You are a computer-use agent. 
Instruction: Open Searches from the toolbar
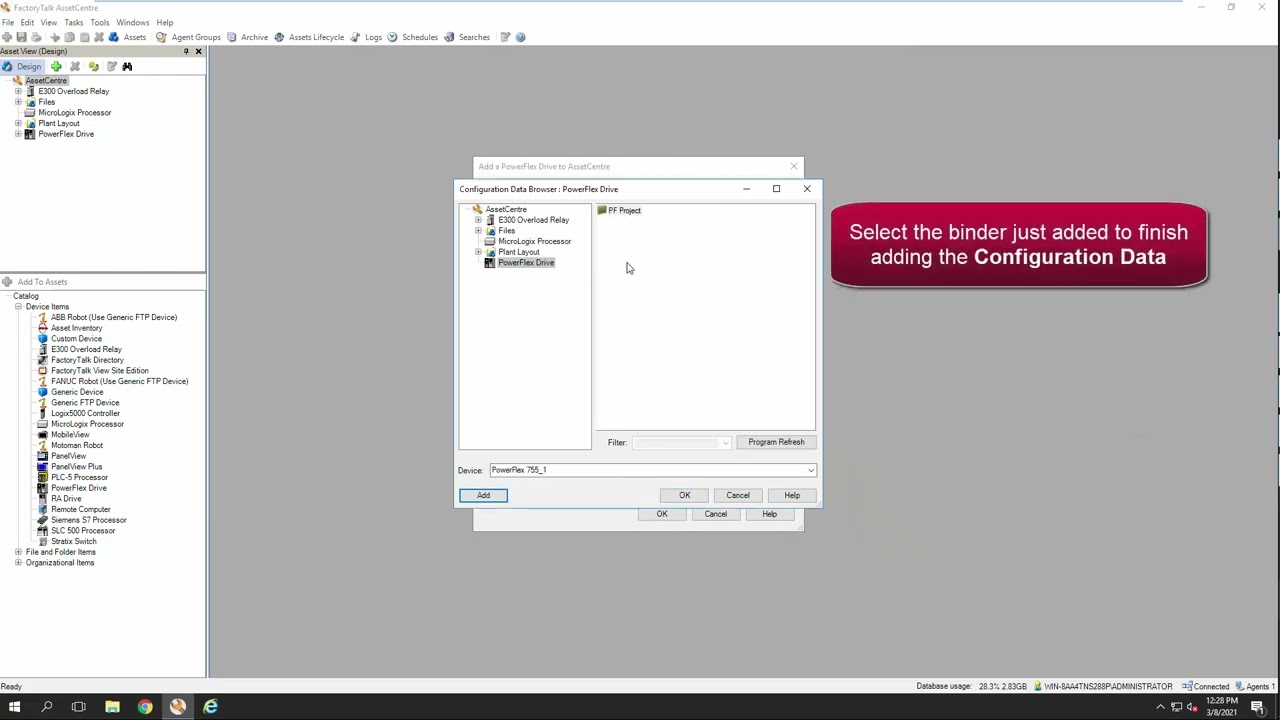467,37
